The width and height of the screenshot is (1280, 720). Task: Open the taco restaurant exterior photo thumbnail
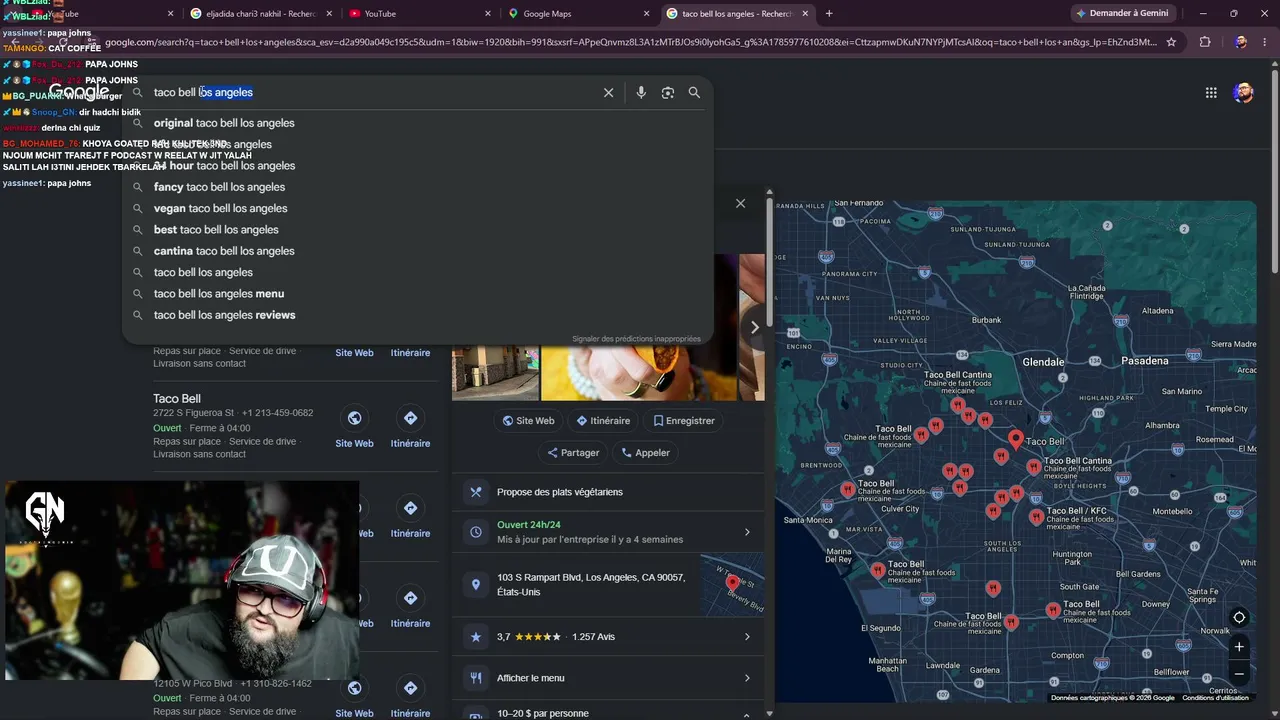[x=495, y=372]
